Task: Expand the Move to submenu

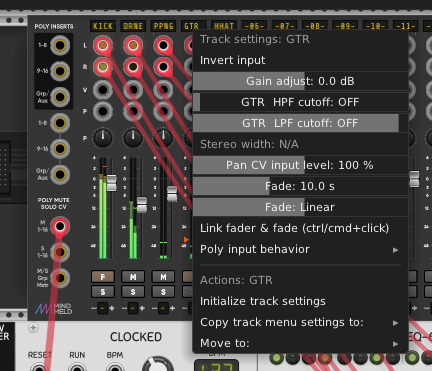Action: click(300, 343)
